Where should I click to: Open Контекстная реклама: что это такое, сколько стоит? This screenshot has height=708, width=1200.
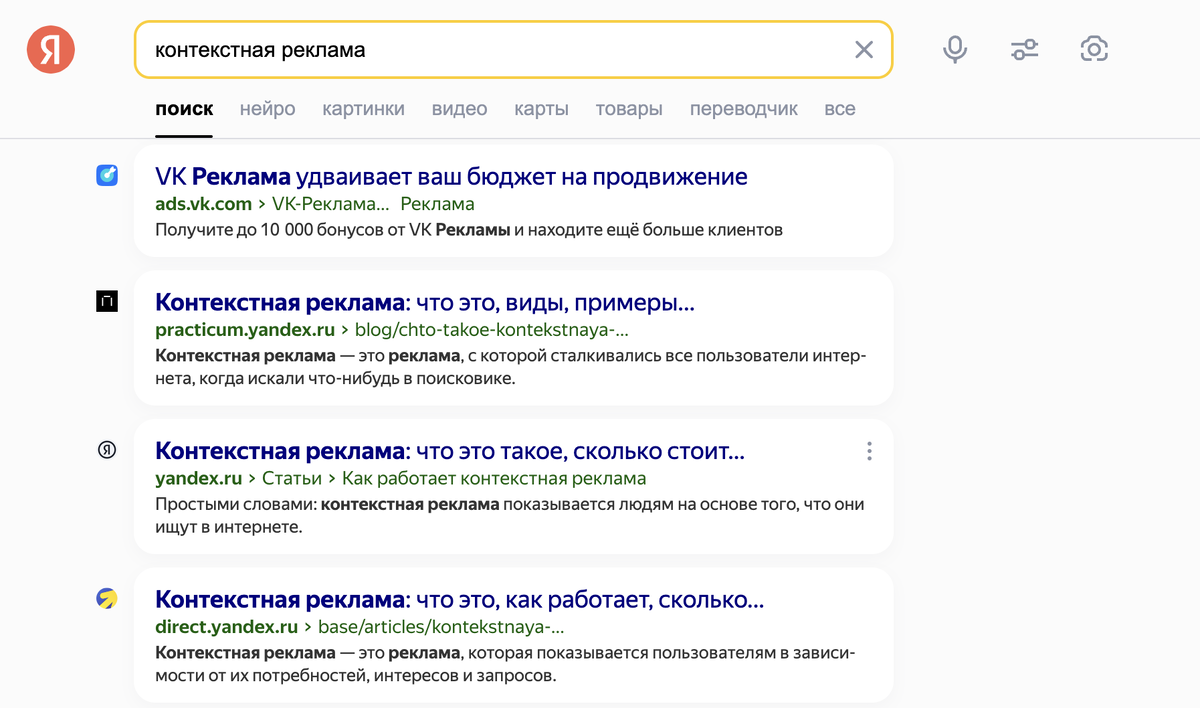click(x=450, y=451)
